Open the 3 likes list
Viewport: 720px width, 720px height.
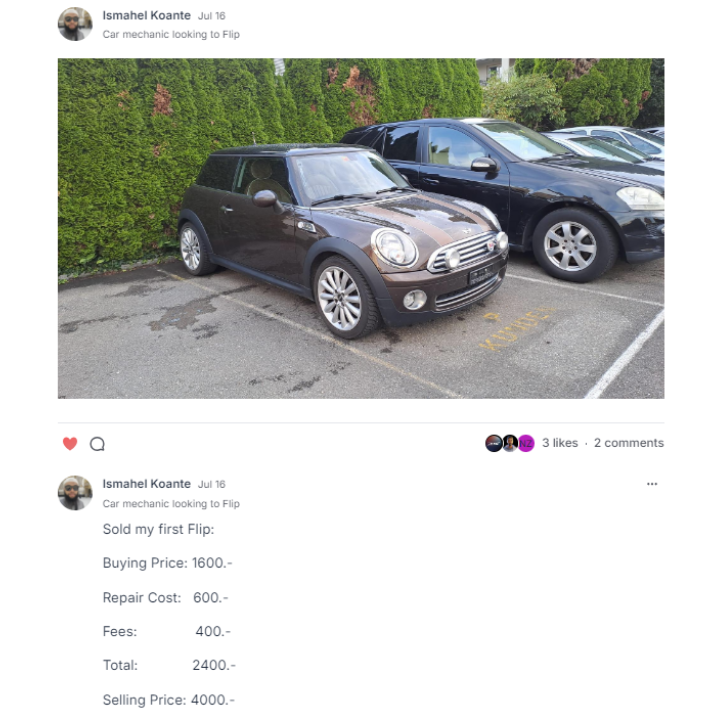pos(560,443)
